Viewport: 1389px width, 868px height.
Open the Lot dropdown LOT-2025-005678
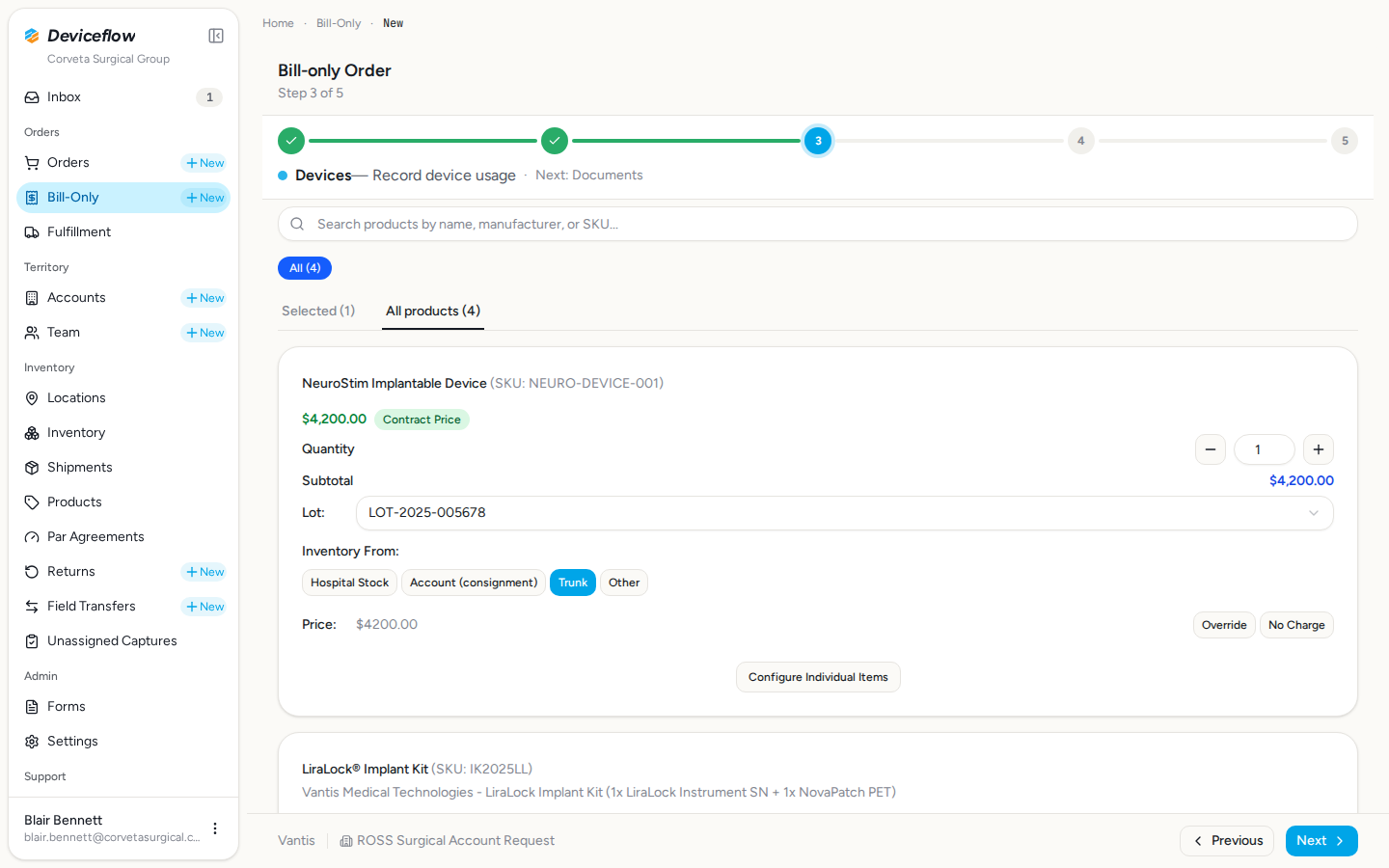pyautogui.click(x=845, y=513)
